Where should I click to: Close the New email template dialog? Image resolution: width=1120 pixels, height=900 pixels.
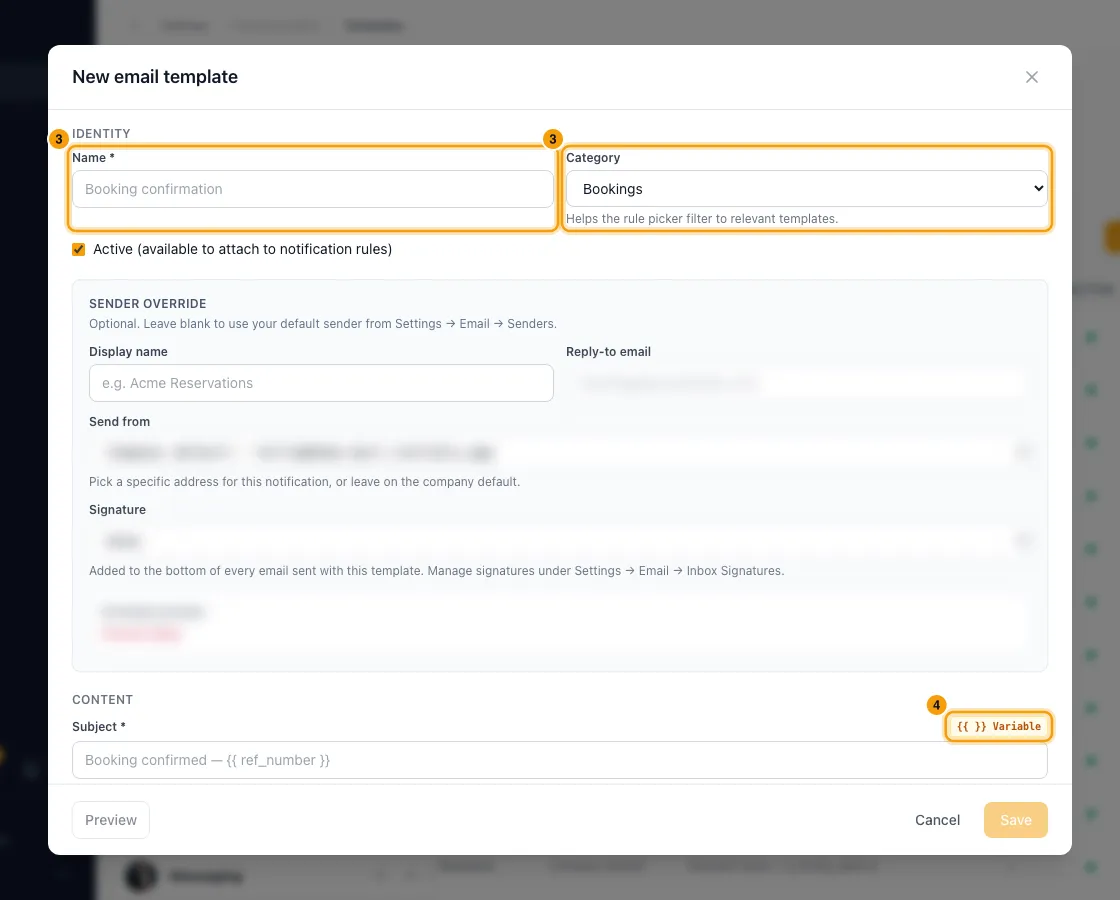(x=1031, y=77)
